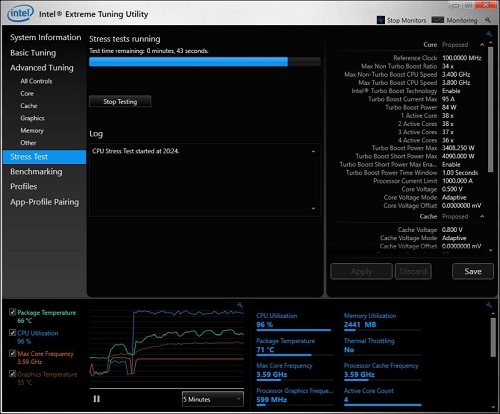Collapse the Core section chevron
Screen dimensions: 500x414
click(482, 45)
